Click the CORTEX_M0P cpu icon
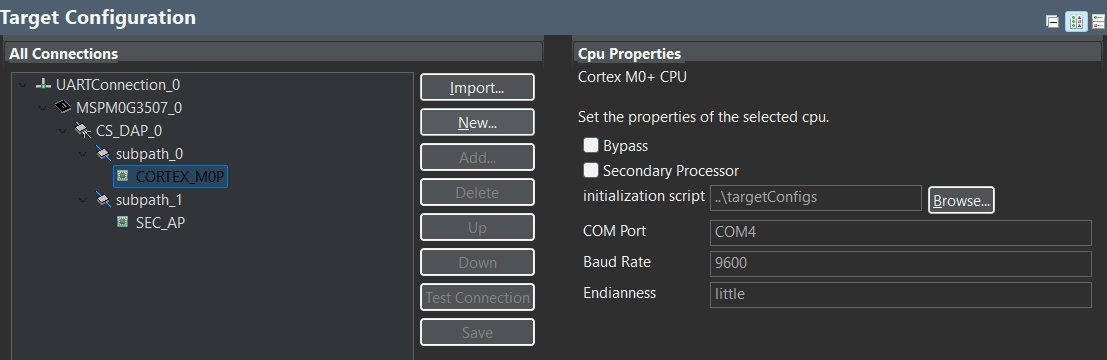 pos(123,176)
